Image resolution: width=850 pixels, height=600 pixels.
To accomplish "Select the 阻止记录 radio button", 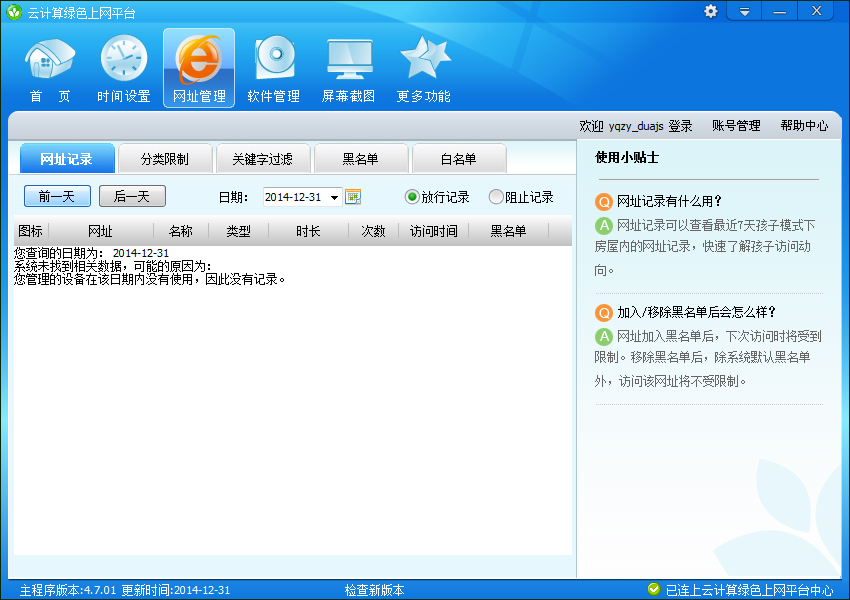I will point(496,197).
